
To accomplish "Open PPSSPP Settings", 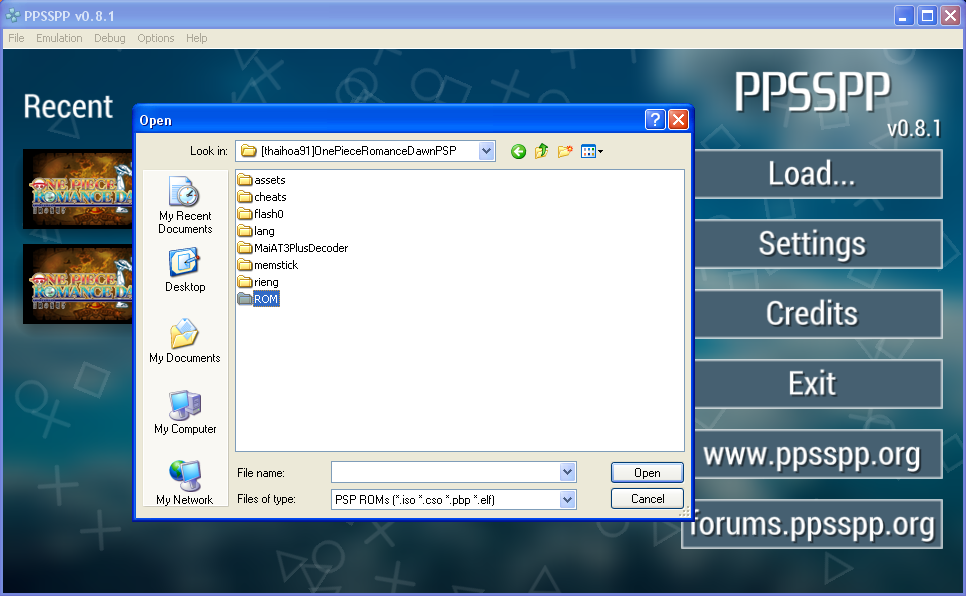I will coord(819,243).
